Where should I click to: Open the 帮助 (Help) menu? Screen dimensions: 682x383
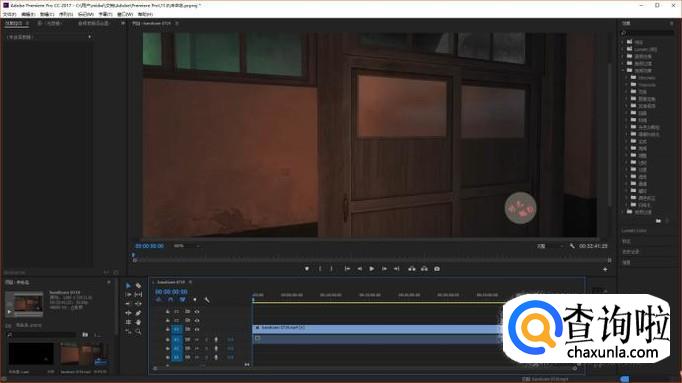(145, 14)
